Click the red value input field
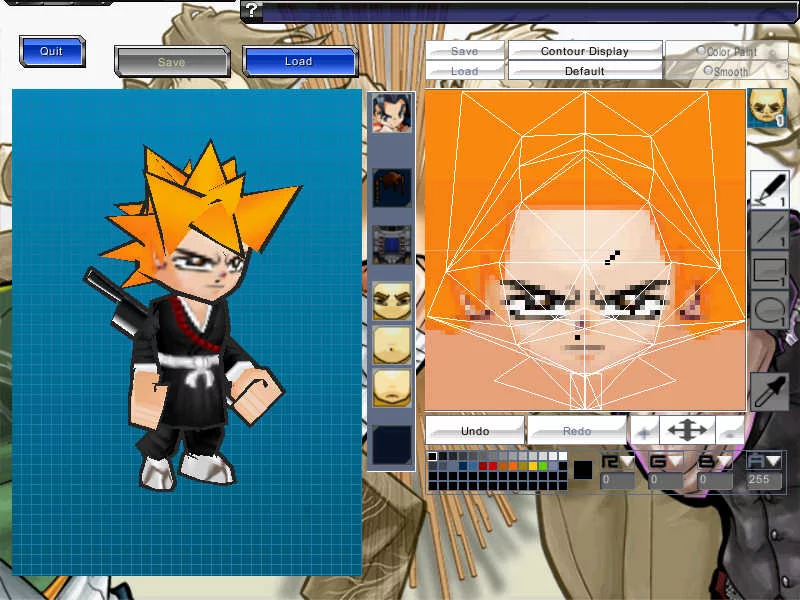Screen dimensions: 800x600 pos(617,481)
